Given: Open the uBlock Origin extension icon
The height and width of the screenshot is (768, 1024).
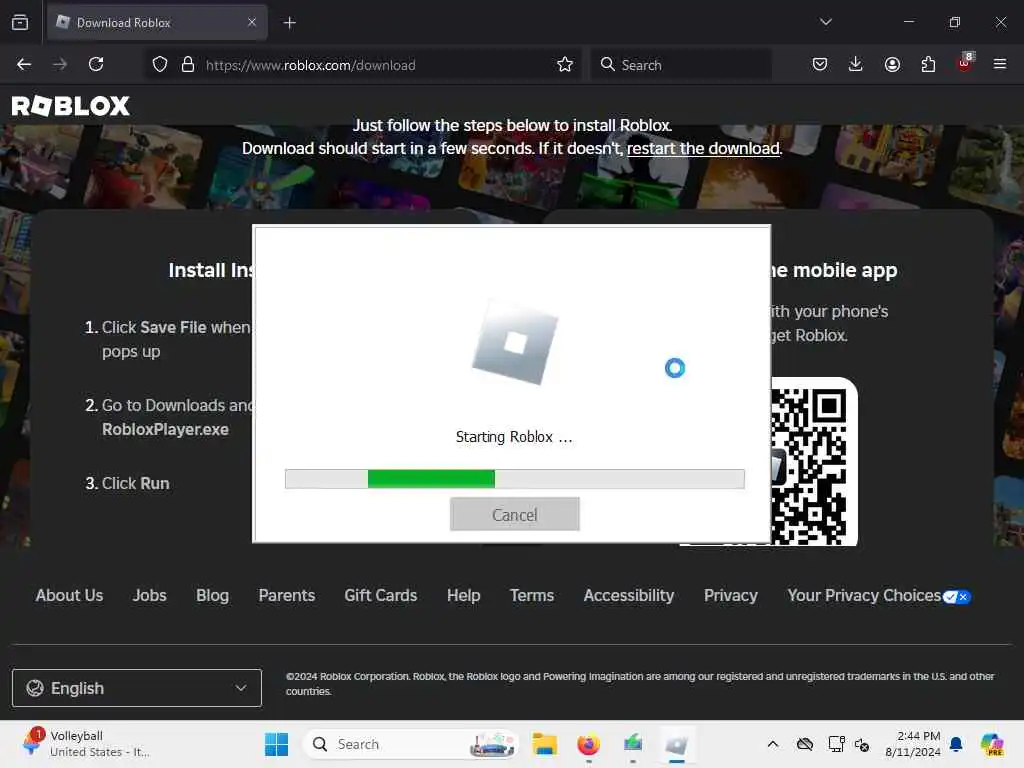Looking at the screenshot, I should click(965, 63).
